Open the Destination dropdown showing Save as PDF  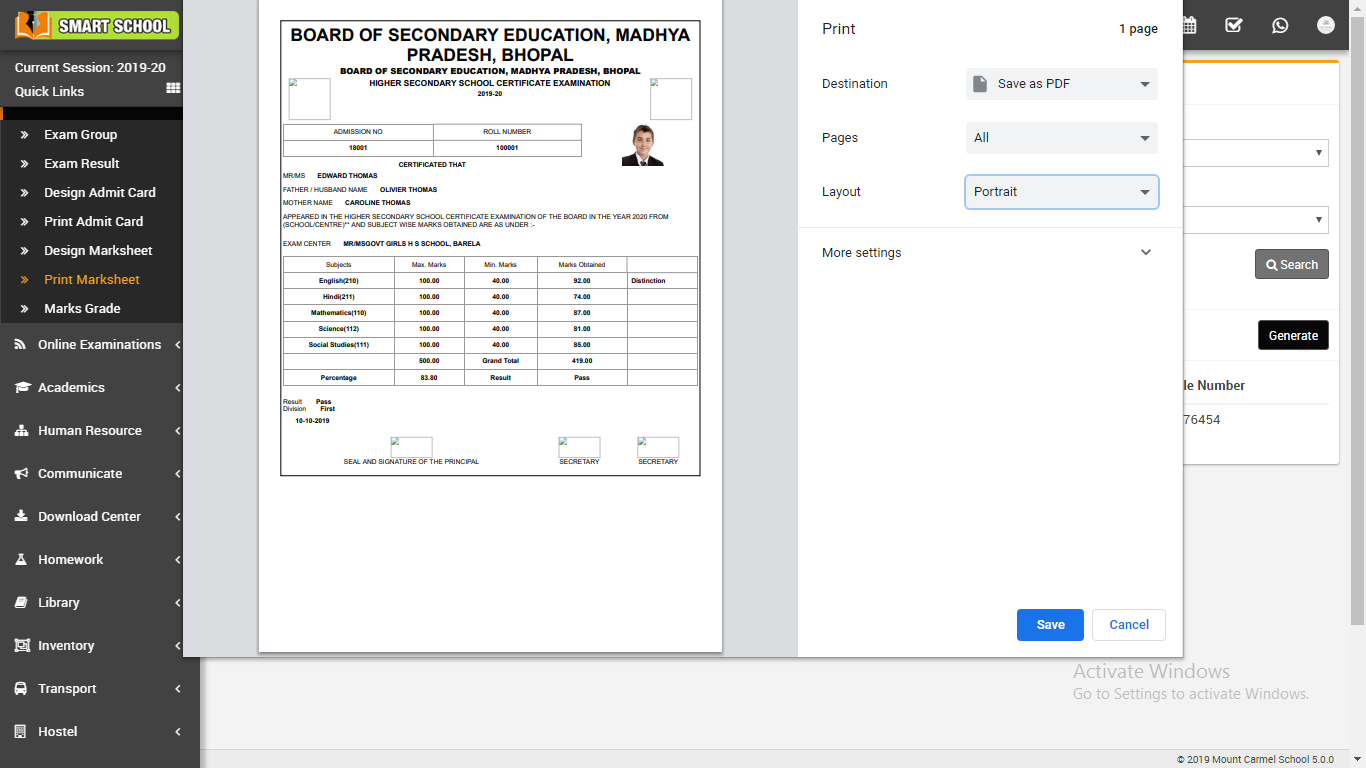(1061, 84)
